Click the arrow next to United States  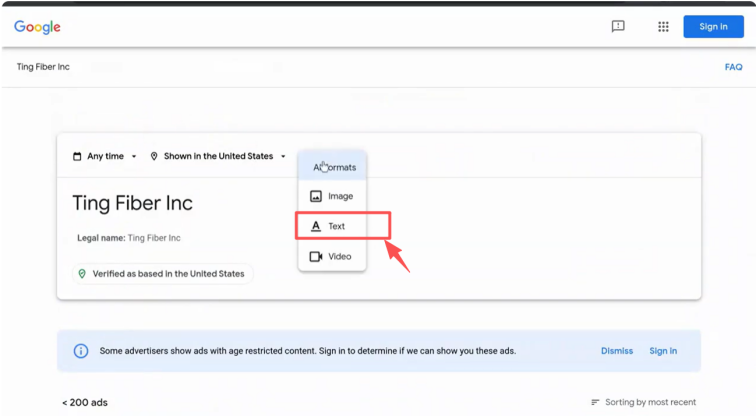tap(283, 156)
